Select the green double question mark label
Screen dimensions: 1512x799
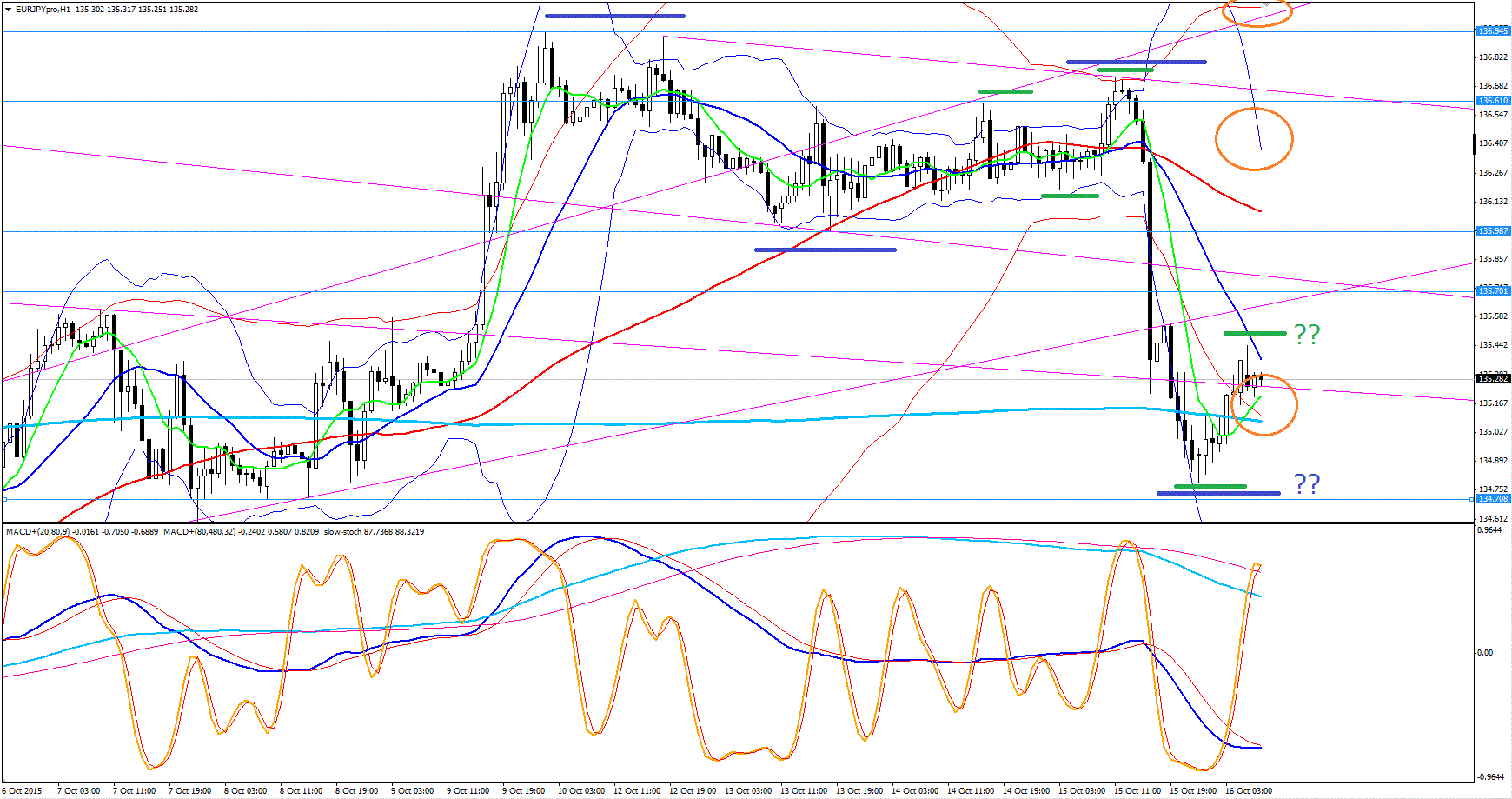pos(1307,334)
